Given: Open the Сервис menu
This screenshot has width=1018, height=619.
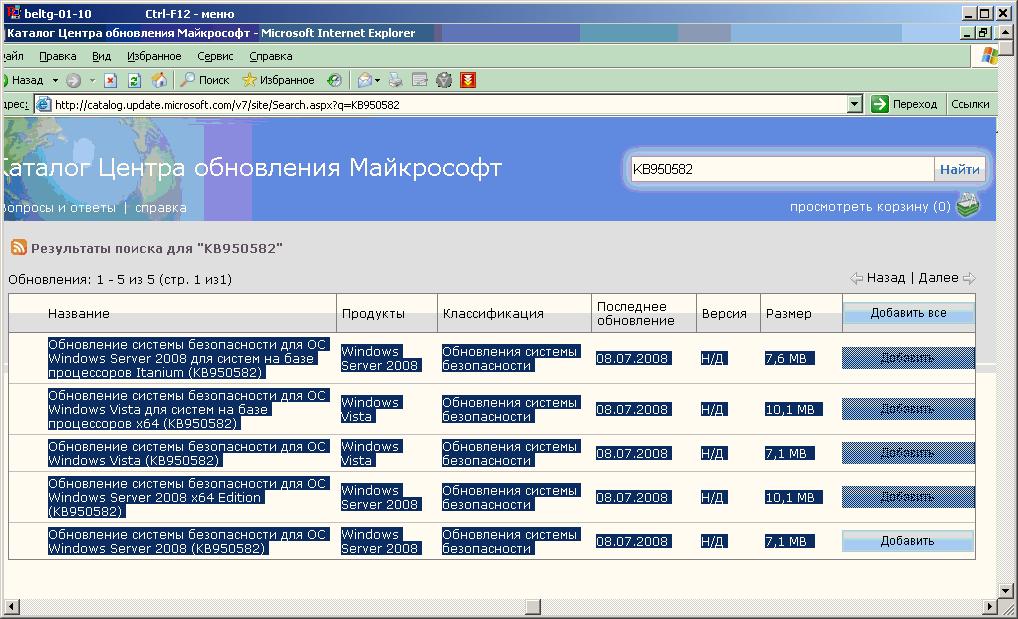Looking at the screenshot, I should (215, 57).
